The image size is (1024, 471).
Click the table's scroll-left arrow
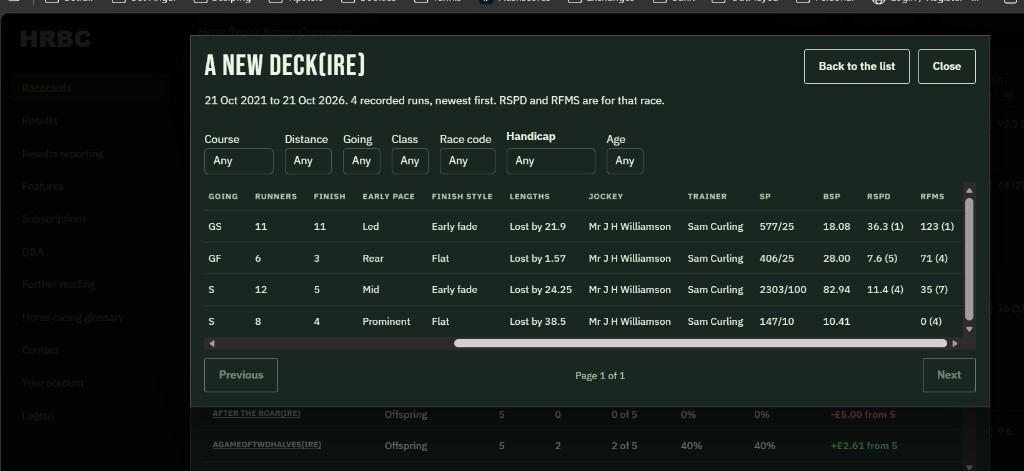click(212, 343)
